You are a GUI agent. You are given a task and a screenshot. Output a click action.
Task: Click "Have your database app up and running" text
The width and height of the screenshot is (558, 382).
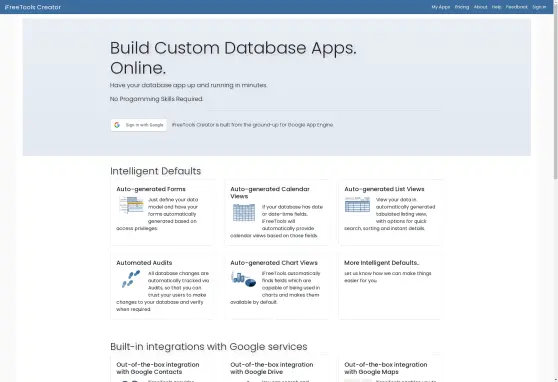point(188,85)
